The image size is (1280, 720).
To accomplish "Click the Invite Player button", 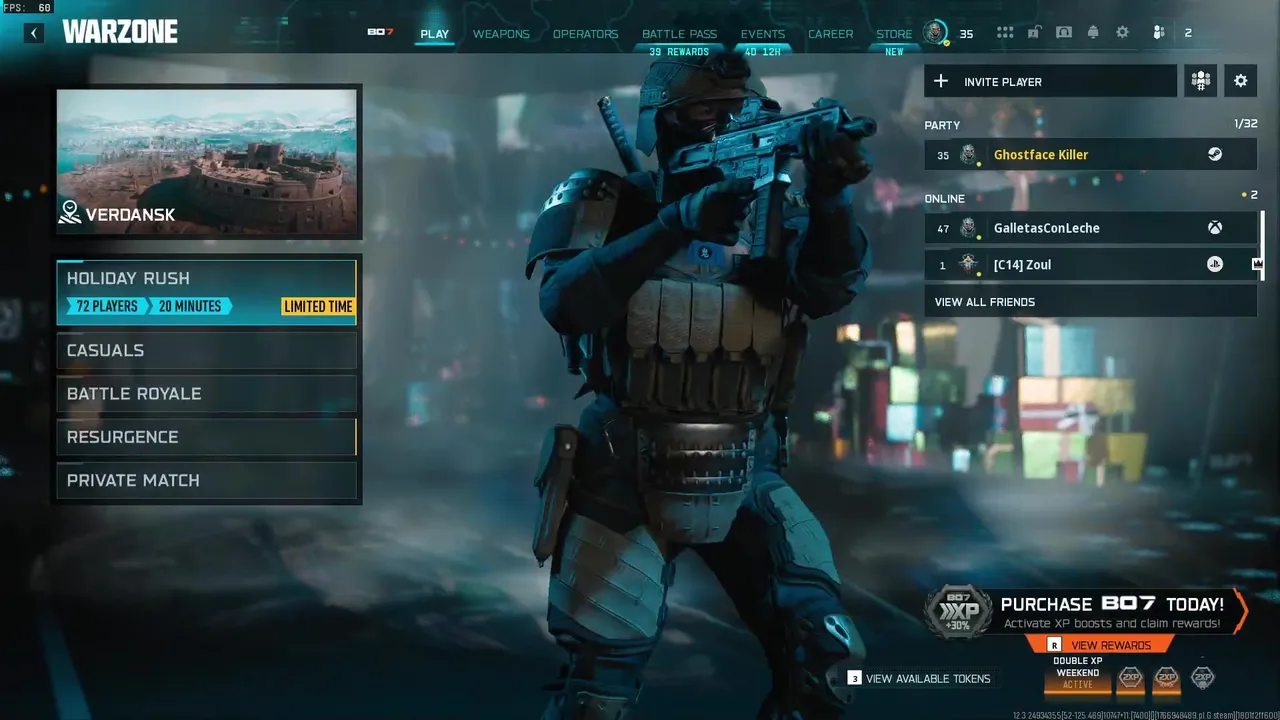I will (x=1050, y=81).
